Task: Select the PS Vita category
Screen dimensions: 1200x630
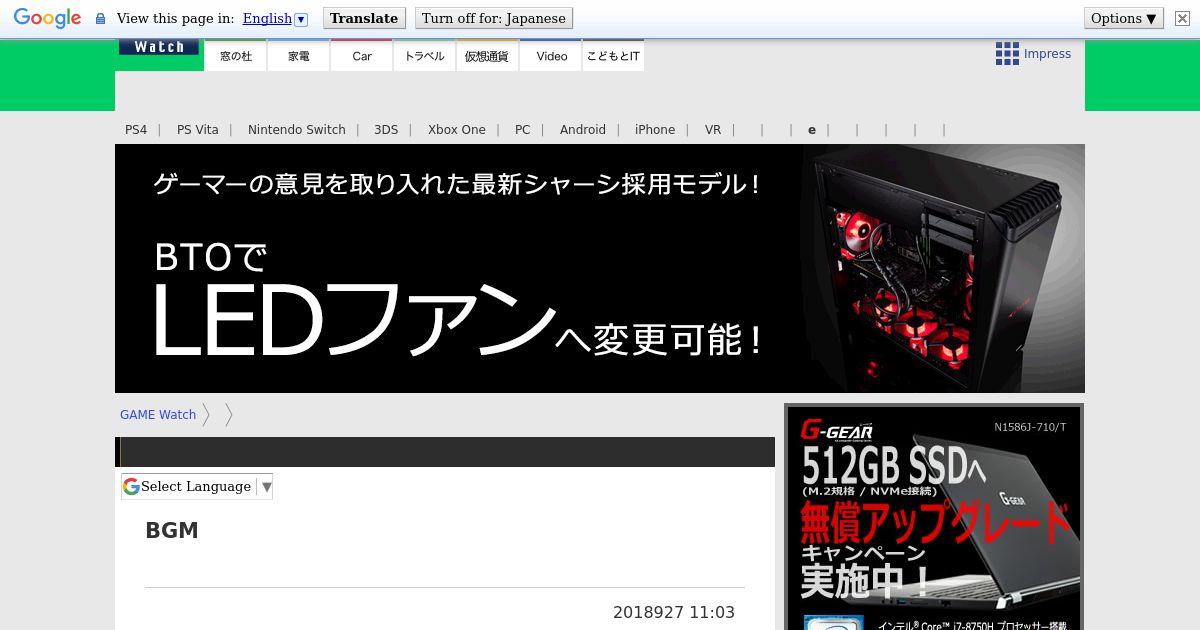Action: click(198, 130)
